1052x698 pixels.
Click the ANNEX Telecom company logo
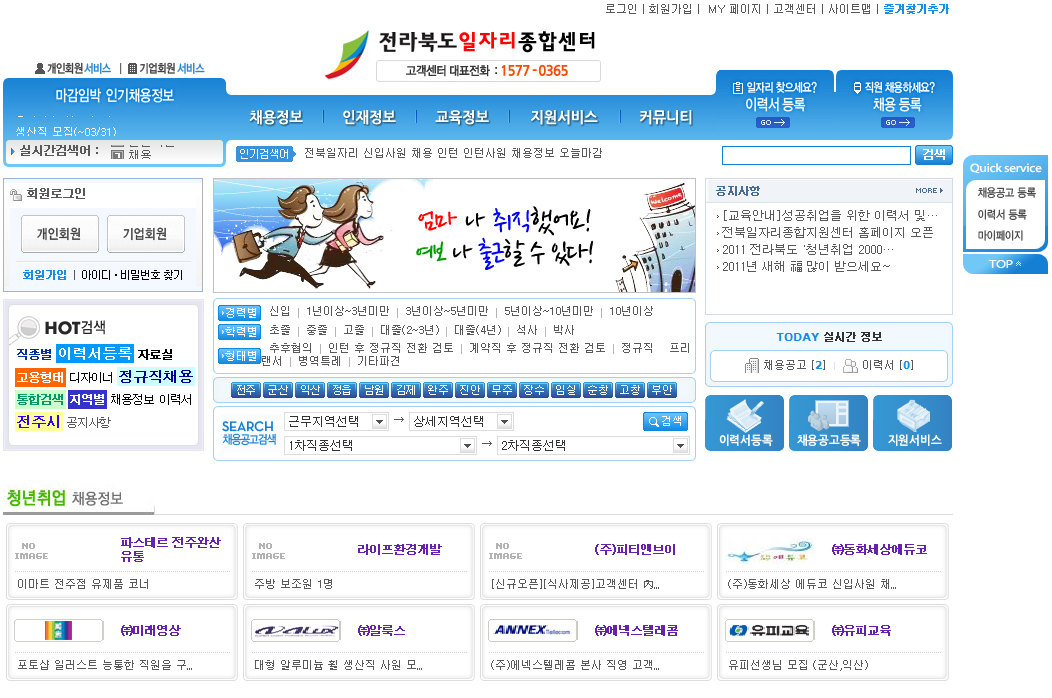pyautogui.click(x=533, y=631)
